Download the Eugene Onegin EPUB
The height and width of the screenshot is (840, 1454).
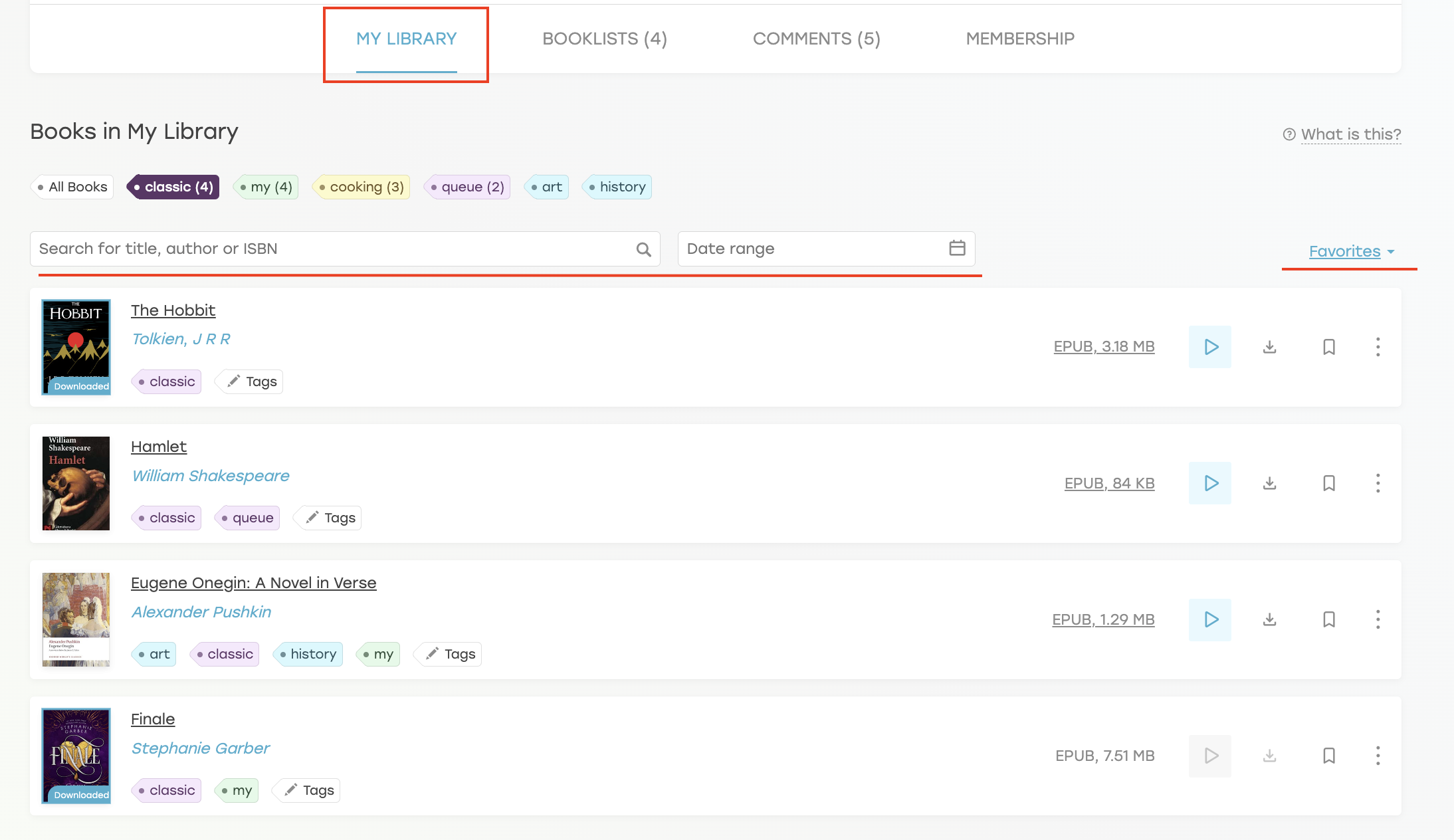[x=1269, y=619]
